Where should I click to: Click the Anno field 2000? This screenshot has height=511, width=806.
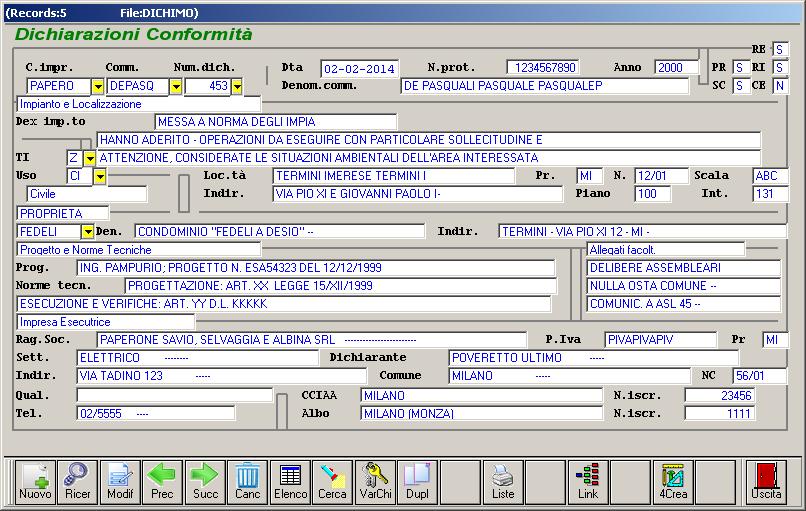(x=676, y=67)
